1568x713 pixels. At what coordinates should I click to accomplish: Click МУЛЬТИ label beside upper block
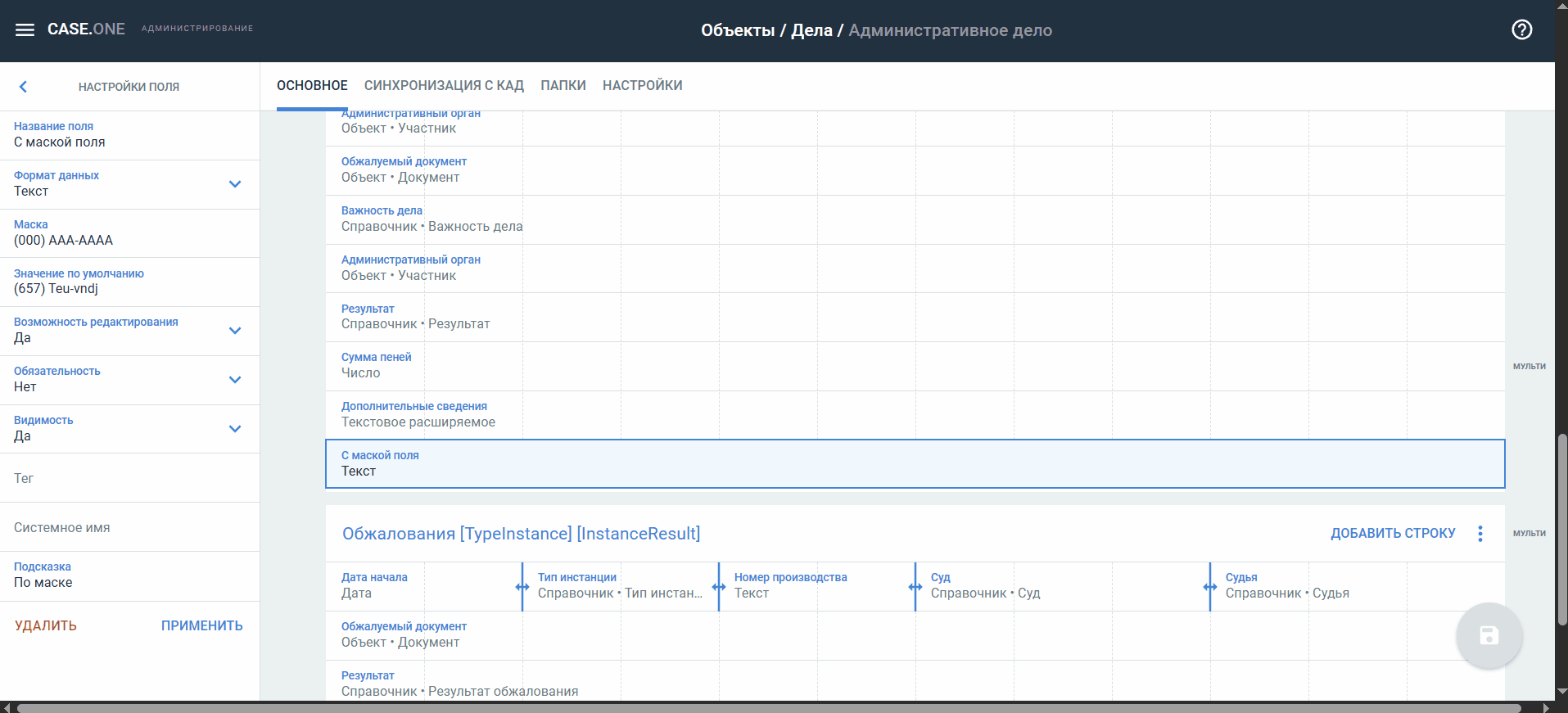pos(1529,366)
